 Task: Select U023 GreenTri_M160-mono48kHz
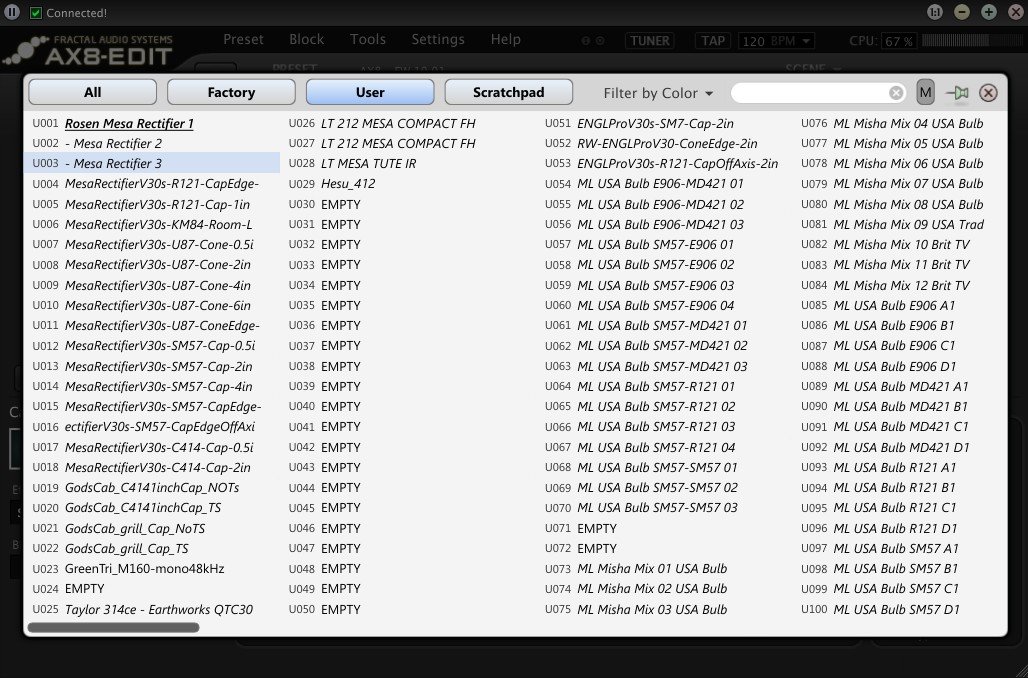pyautogui.click(x=152, y=568)
